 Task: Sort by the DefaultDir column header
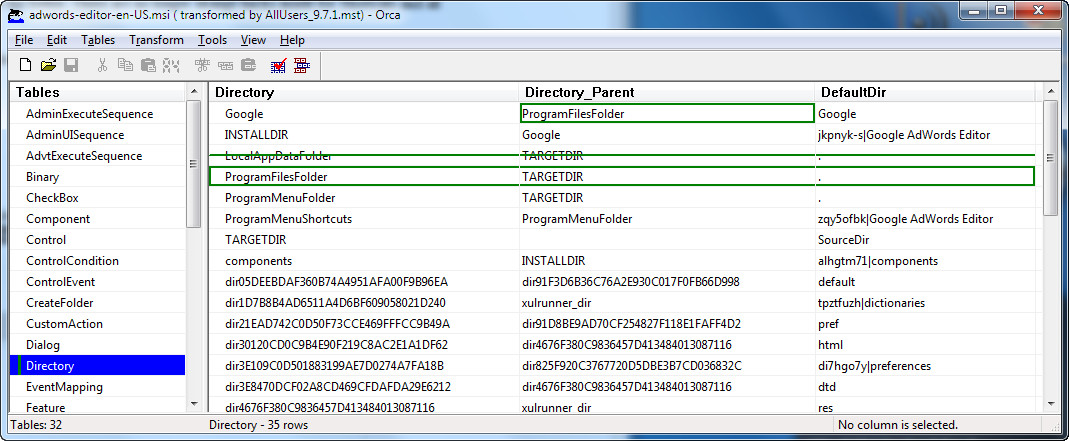click(x=925, y=92)
